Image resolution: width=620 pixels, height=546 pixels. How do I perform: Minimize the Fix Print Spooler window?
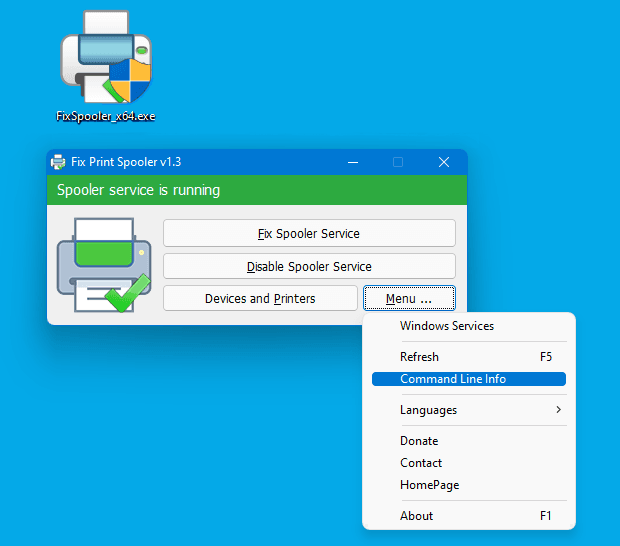click(x=352, y=162)
